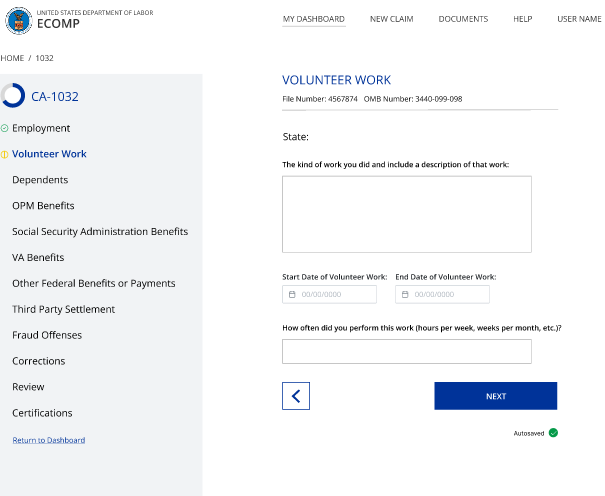The image size is (605, 496).
Task: Go to New Claim in top navigation
Action: click(392, 19)
